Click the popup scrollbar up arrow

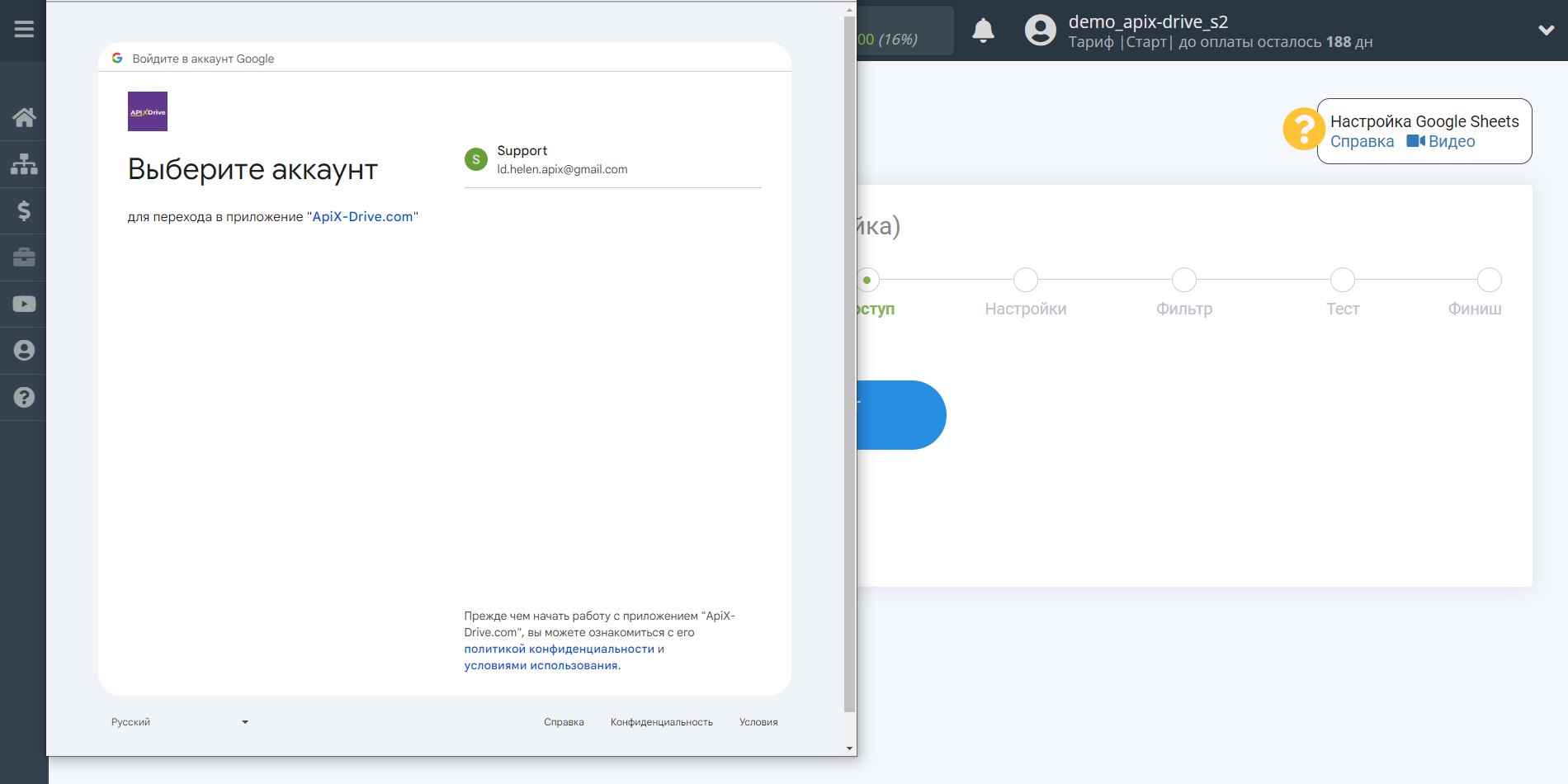849,11
